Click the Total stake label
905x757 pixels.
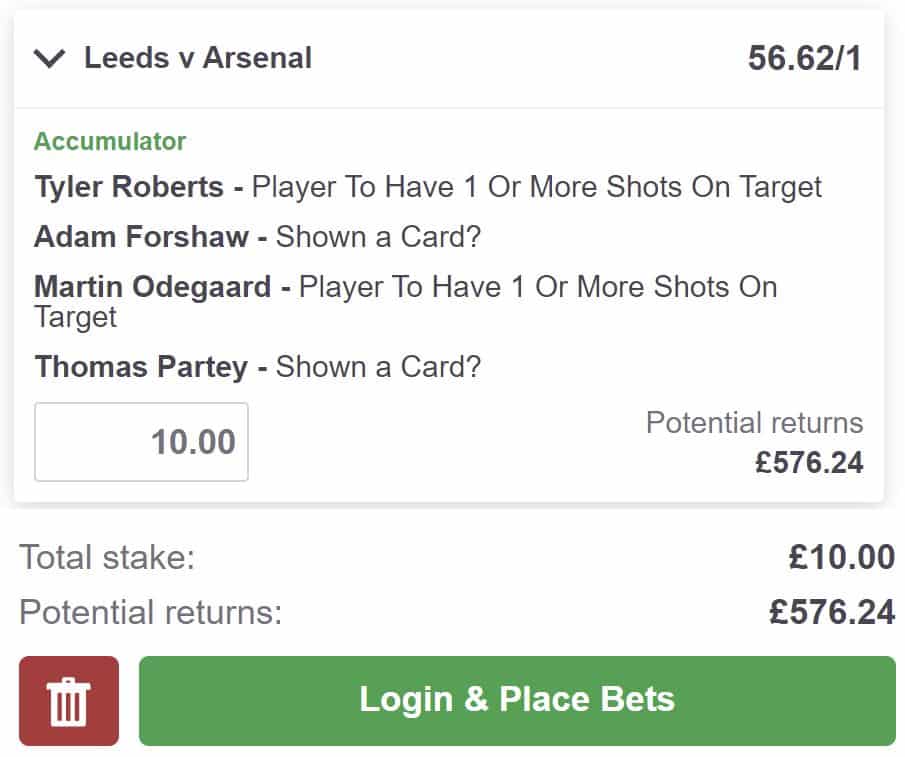(107, 557)
